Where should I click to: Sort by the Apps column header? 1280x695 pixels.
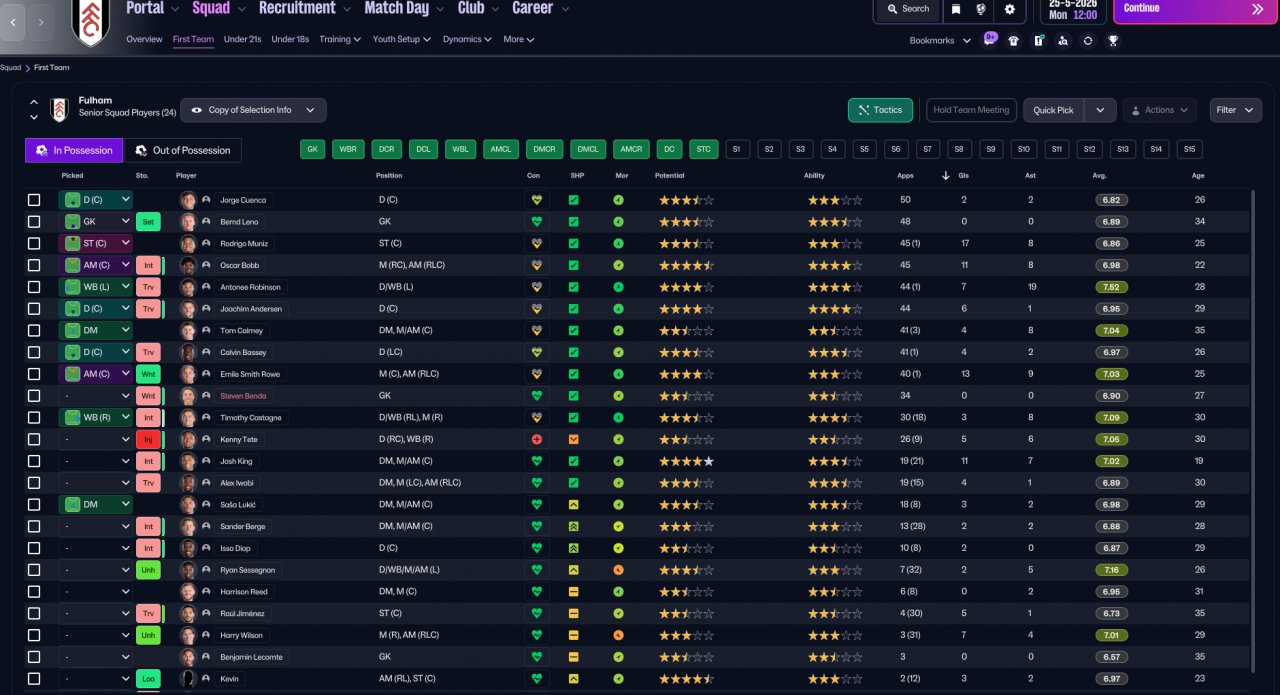click(905, 176)
